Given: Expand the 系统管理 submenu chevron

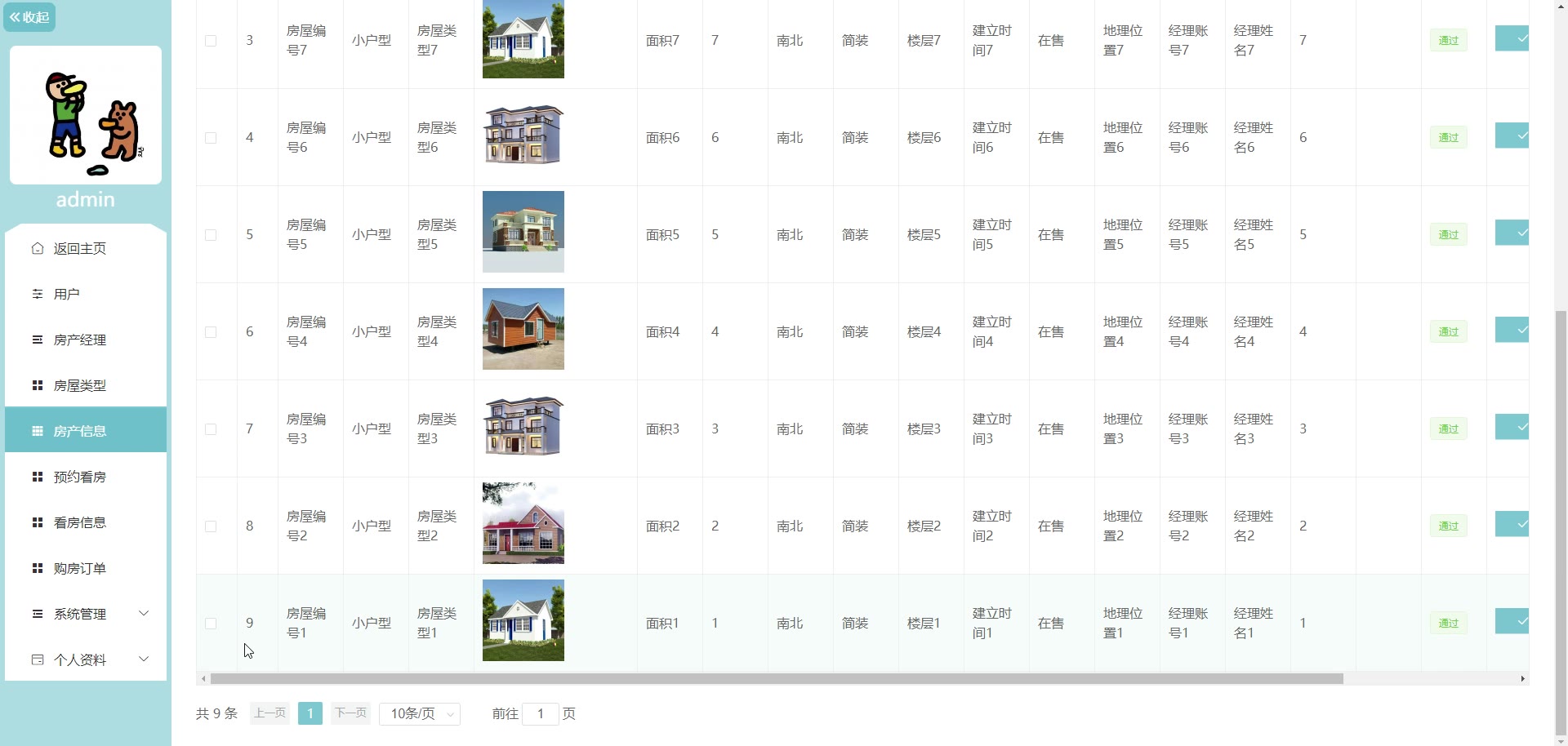Looking at the screenshot, I should pyautogui.click(x=144, y=613).
